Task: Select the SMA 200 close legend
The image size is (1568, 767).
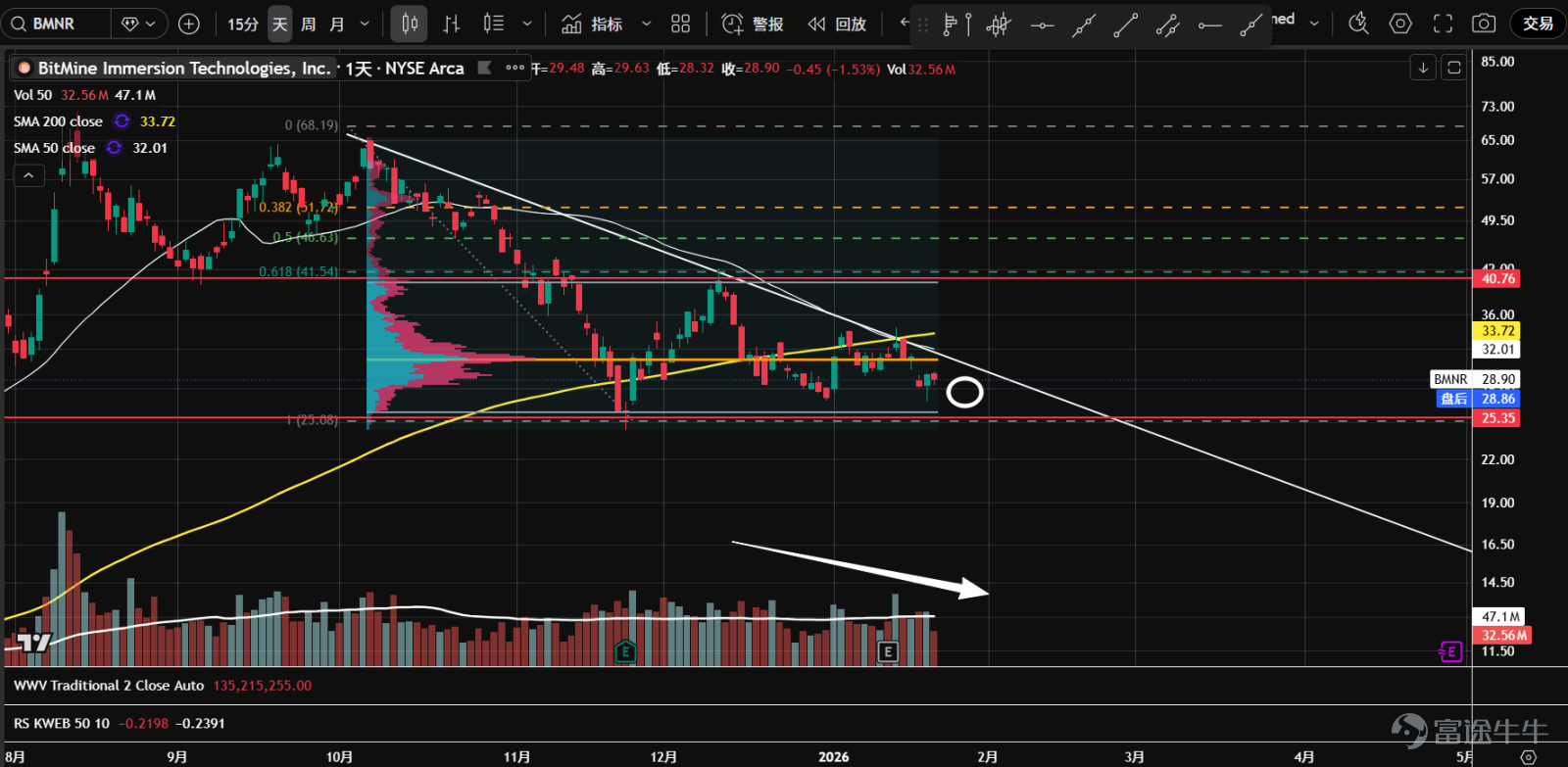Action: [58, 121]
